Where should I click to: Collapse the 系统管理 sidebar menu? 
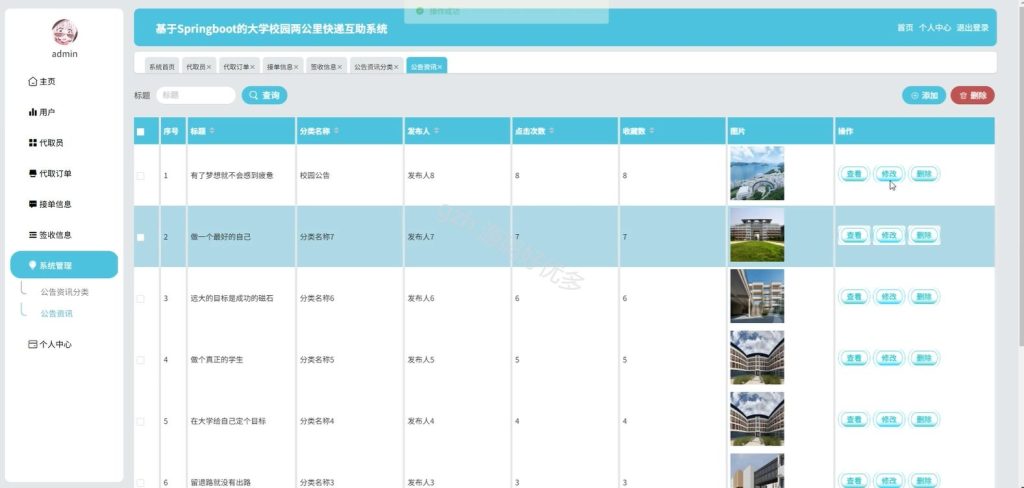[64, 265]
